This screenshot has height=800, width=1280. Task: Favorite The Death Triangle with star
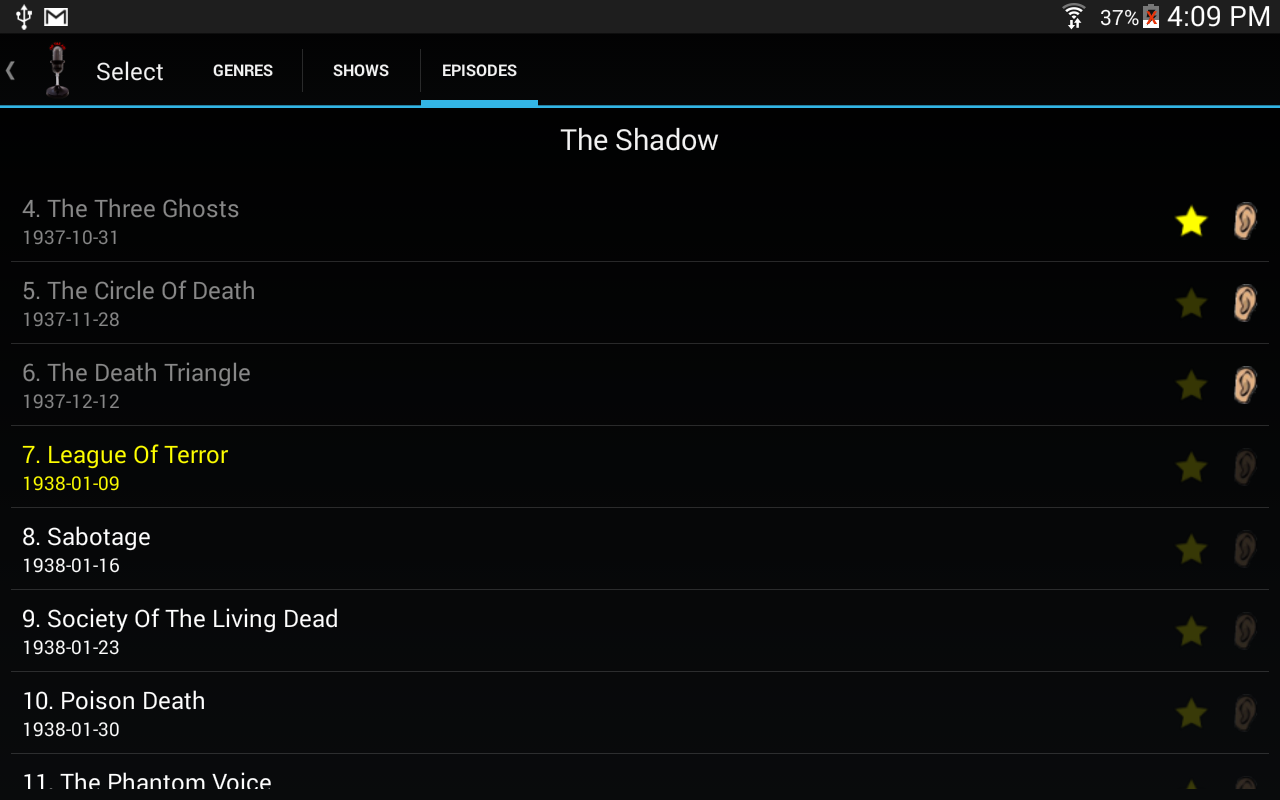(x=1191, y=385)
